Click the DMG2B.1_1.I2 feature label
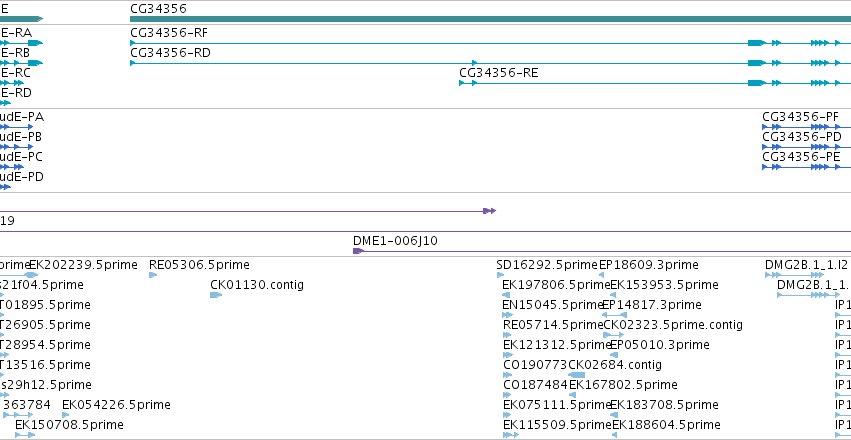This screenshot has width=851, height=440. pos(806,265)
